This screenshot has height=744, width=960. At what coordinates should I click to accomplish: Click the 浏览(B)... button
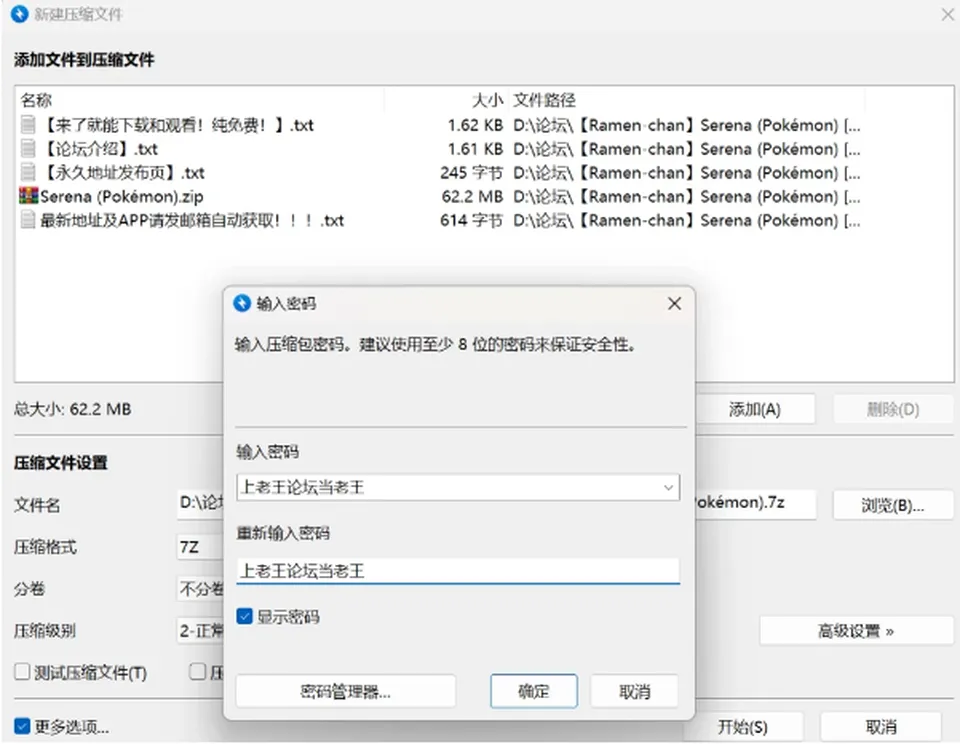point(893,505)
